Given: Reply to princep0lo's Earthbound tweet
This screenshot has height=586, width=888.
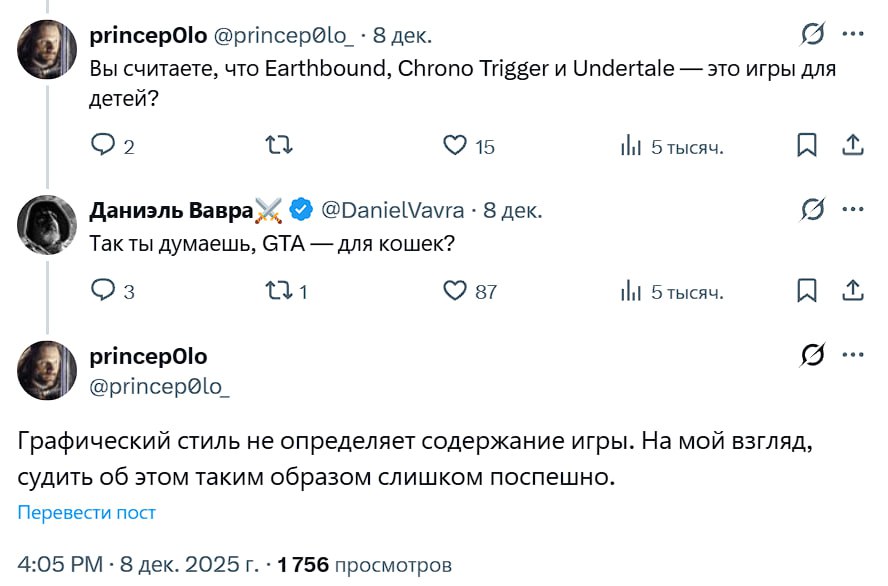Looking at the screenshot, I should click(x=105, y=146).
